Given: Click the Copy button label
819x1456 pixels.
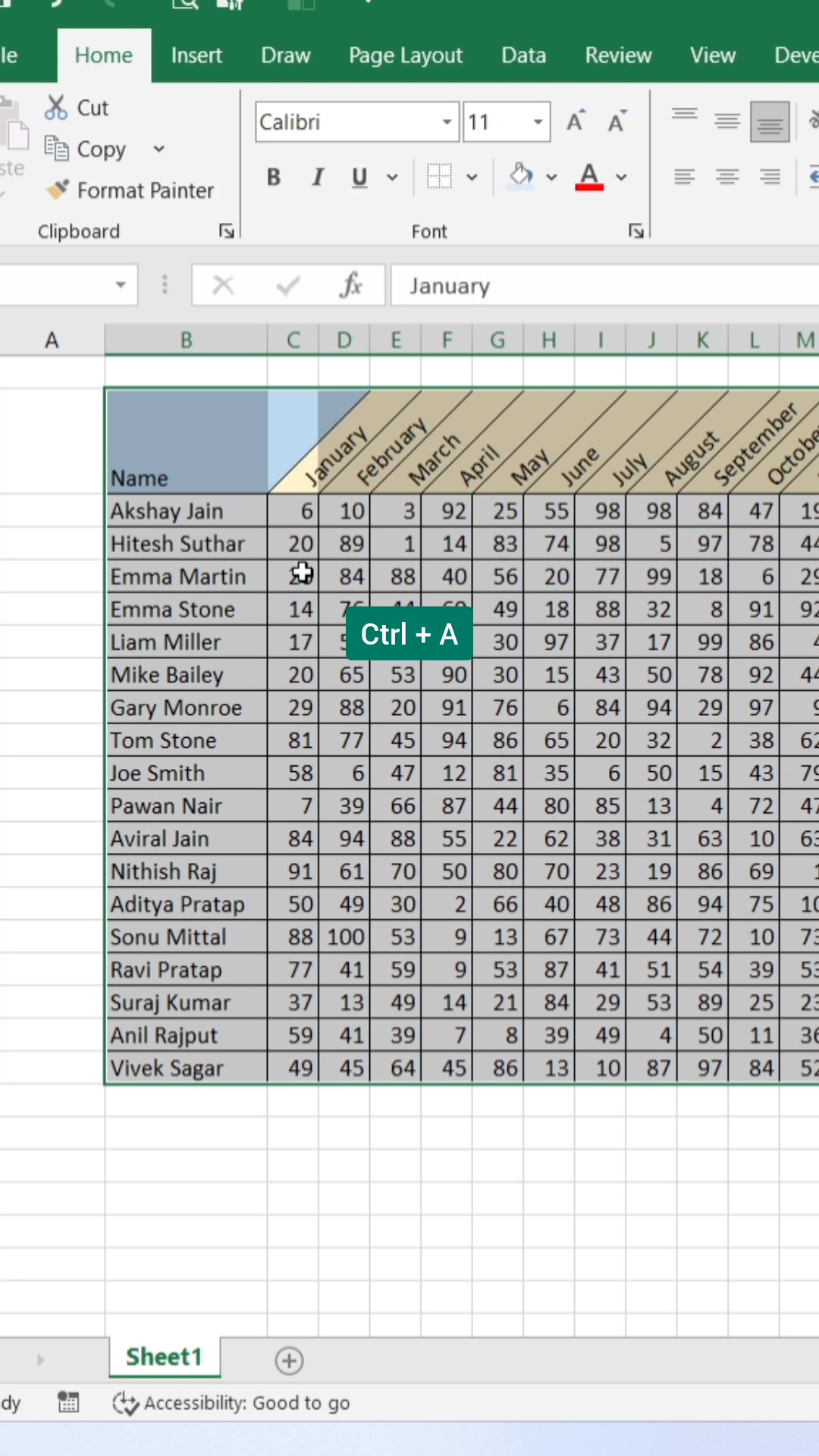Looking at the screenshot, I should (x=102, y=149).
